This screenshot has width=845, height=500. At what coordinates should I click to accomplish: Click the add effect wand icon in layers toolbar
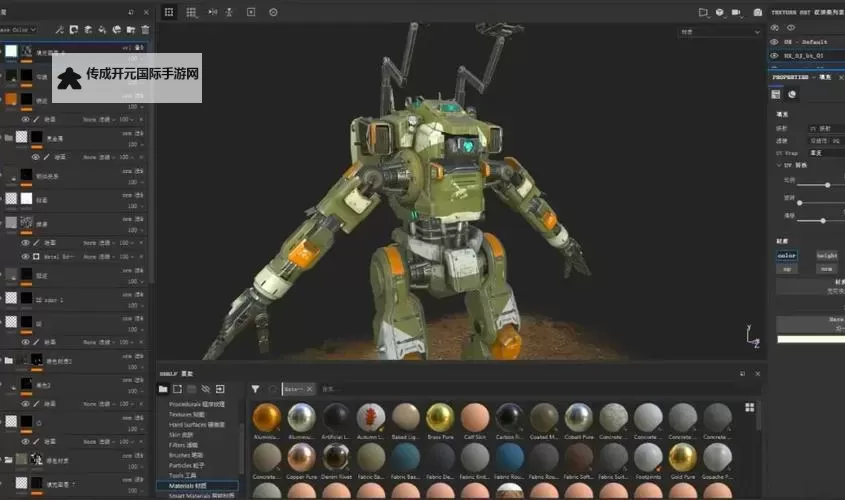point(59,30)
